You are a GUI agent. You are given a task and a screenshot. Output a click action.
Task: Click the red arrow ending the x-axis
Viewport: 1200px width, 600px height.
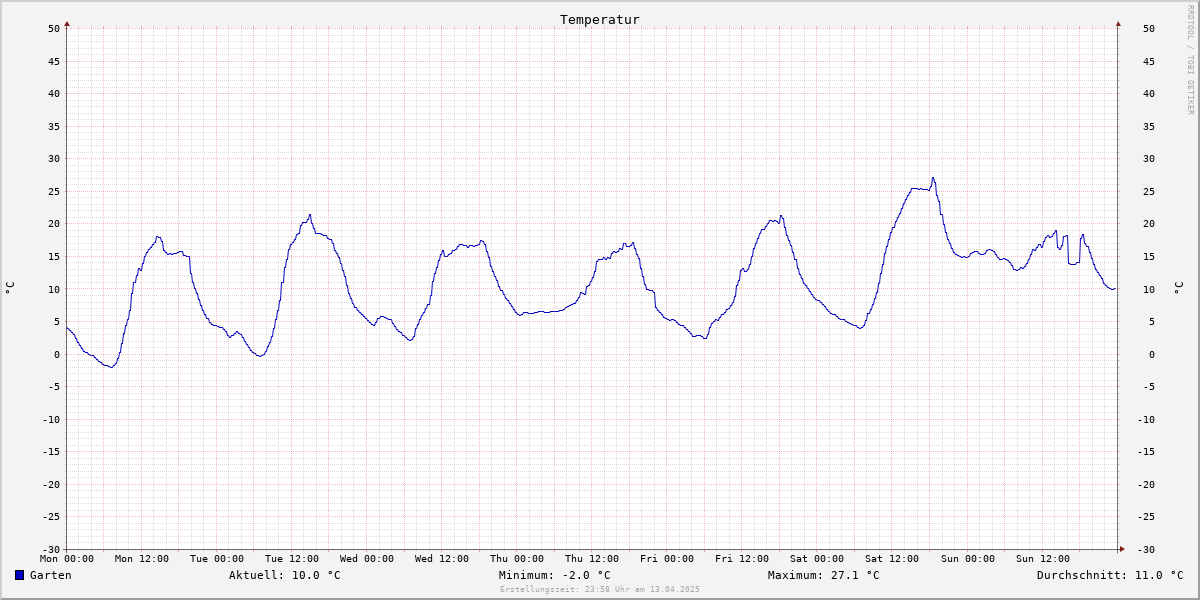(1122, 549)
